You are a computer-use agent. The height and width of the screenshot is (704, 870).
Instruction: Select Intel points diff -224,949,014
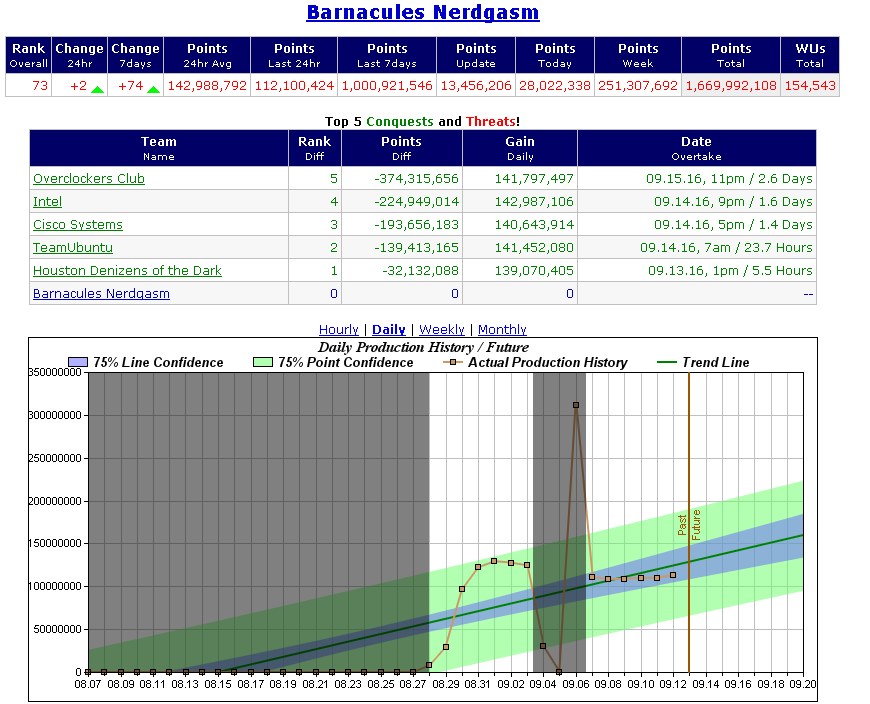(x=417, y=201)
